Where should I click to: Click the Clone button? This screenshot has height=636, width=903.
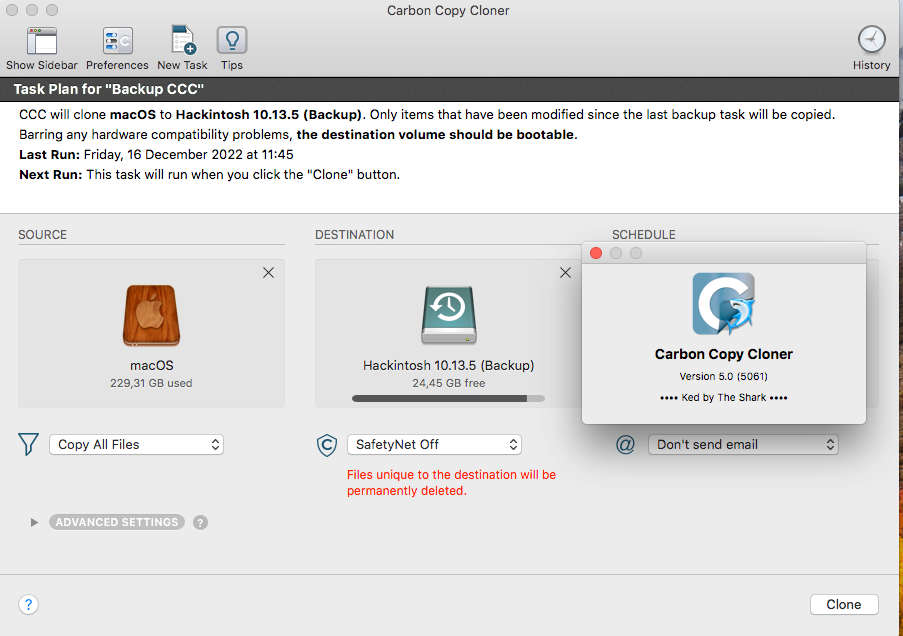pos(844,604)
